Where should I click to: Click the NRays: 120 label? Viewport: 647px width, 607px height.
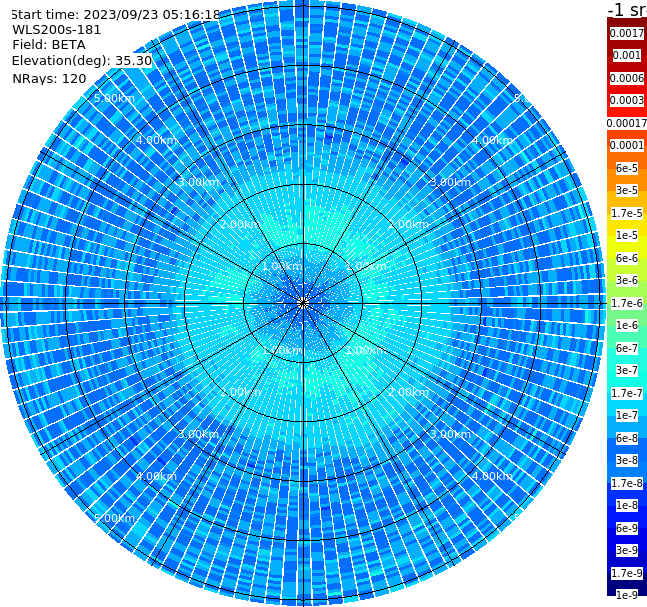coord(49,78)
